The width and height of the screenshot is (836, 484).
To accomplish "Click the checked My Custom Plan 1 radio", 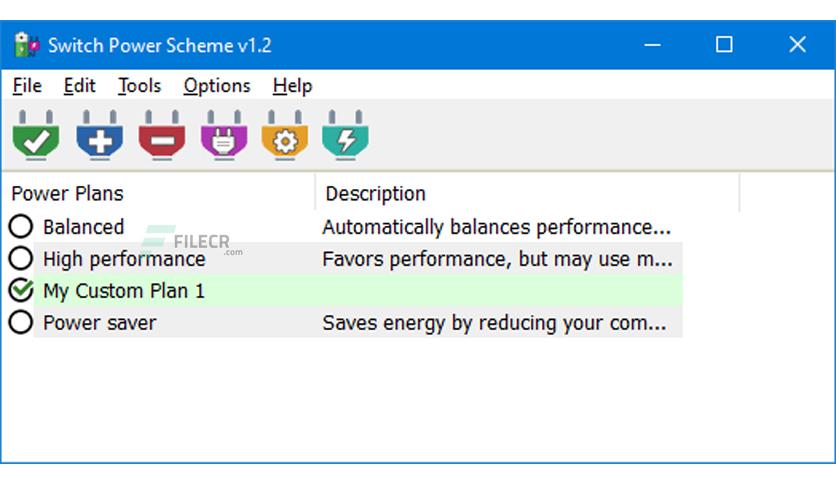I will pos(21,291).
